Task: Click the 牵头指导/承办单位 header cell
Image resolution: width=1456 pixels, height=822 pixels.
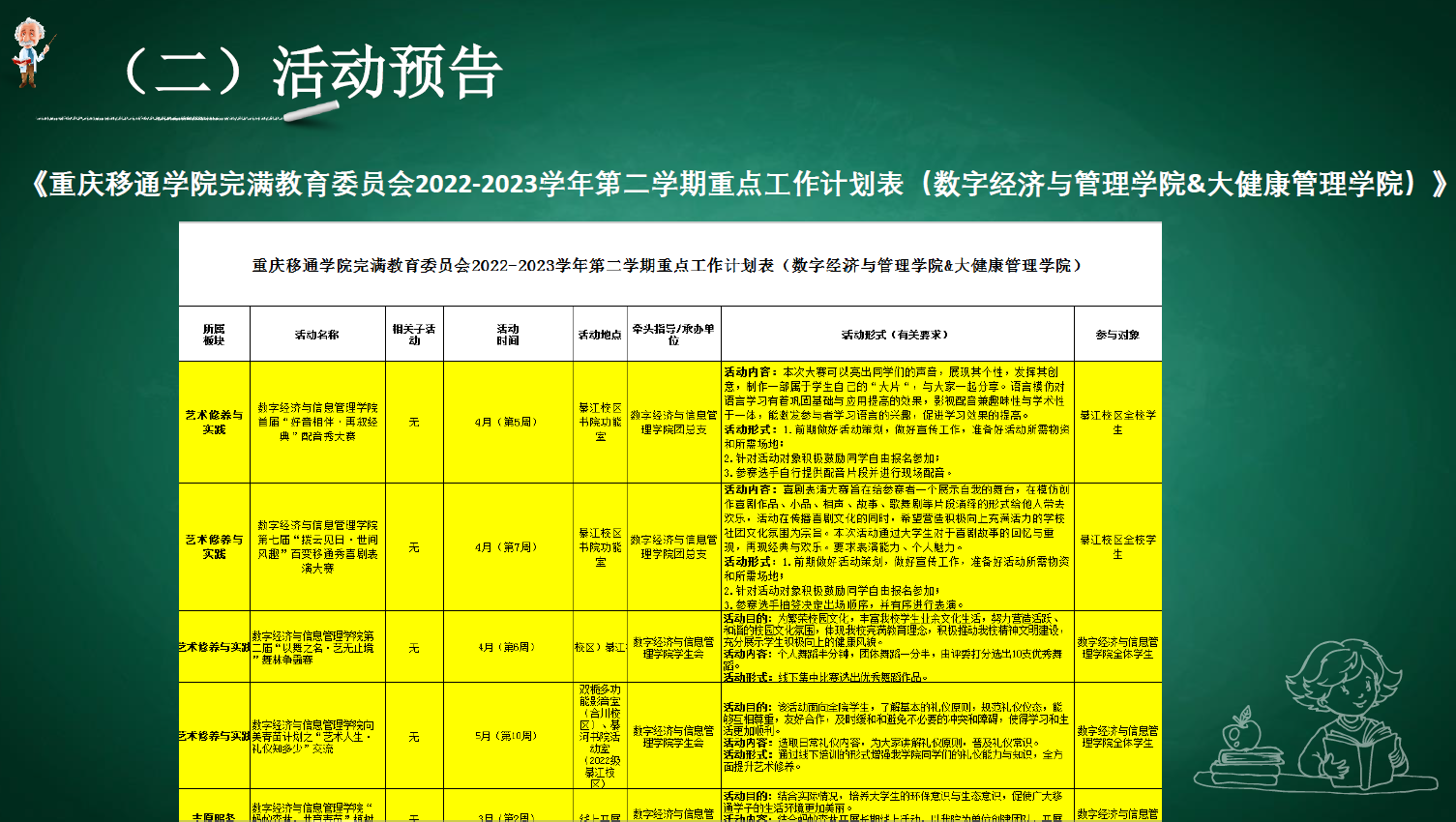Action: 673,335
